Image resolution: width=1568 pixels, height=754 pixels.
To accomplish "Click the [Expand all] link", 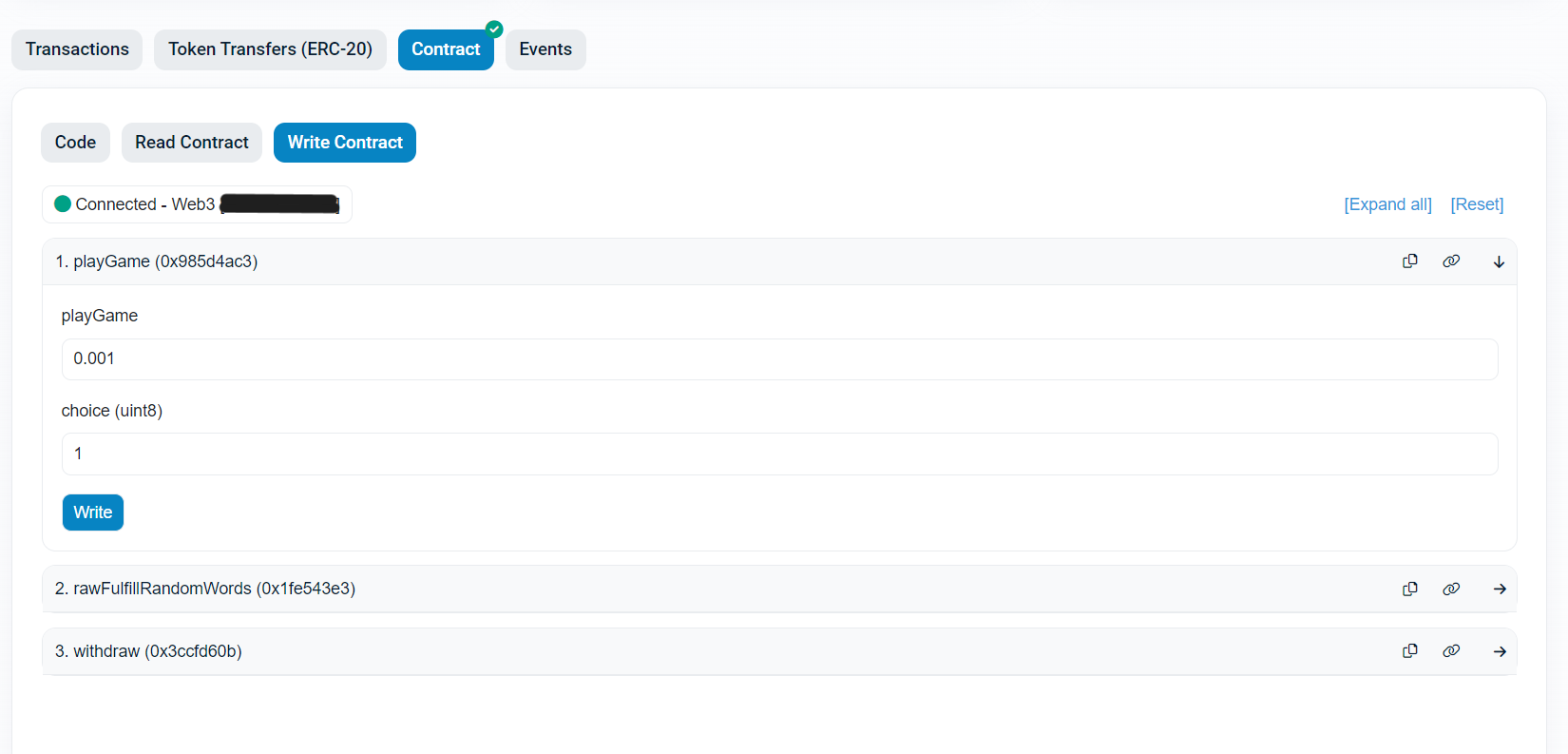I will pos(1387,204).
